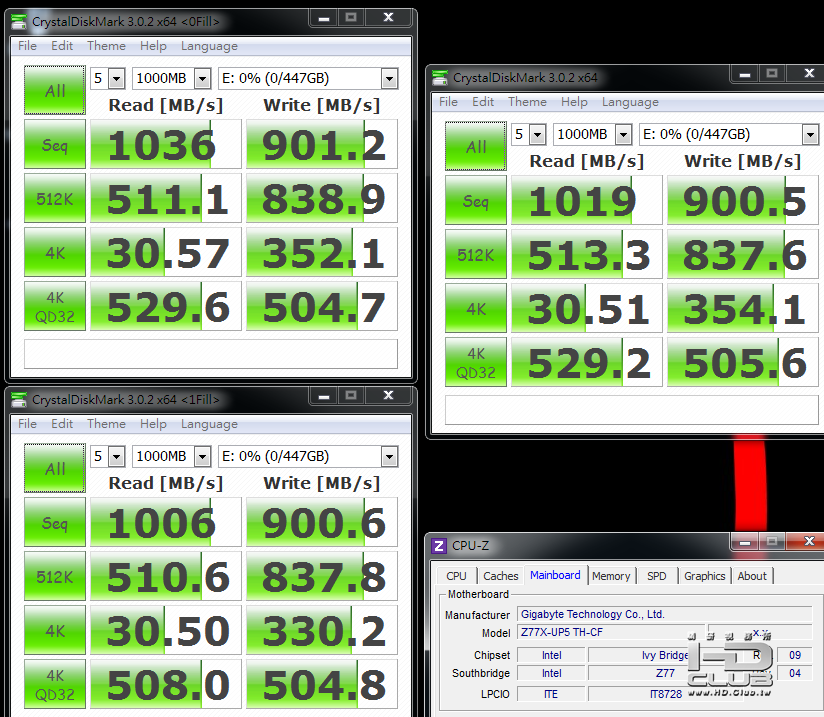Click comment field in right CrystalDiskMark window

coord(632,410)
